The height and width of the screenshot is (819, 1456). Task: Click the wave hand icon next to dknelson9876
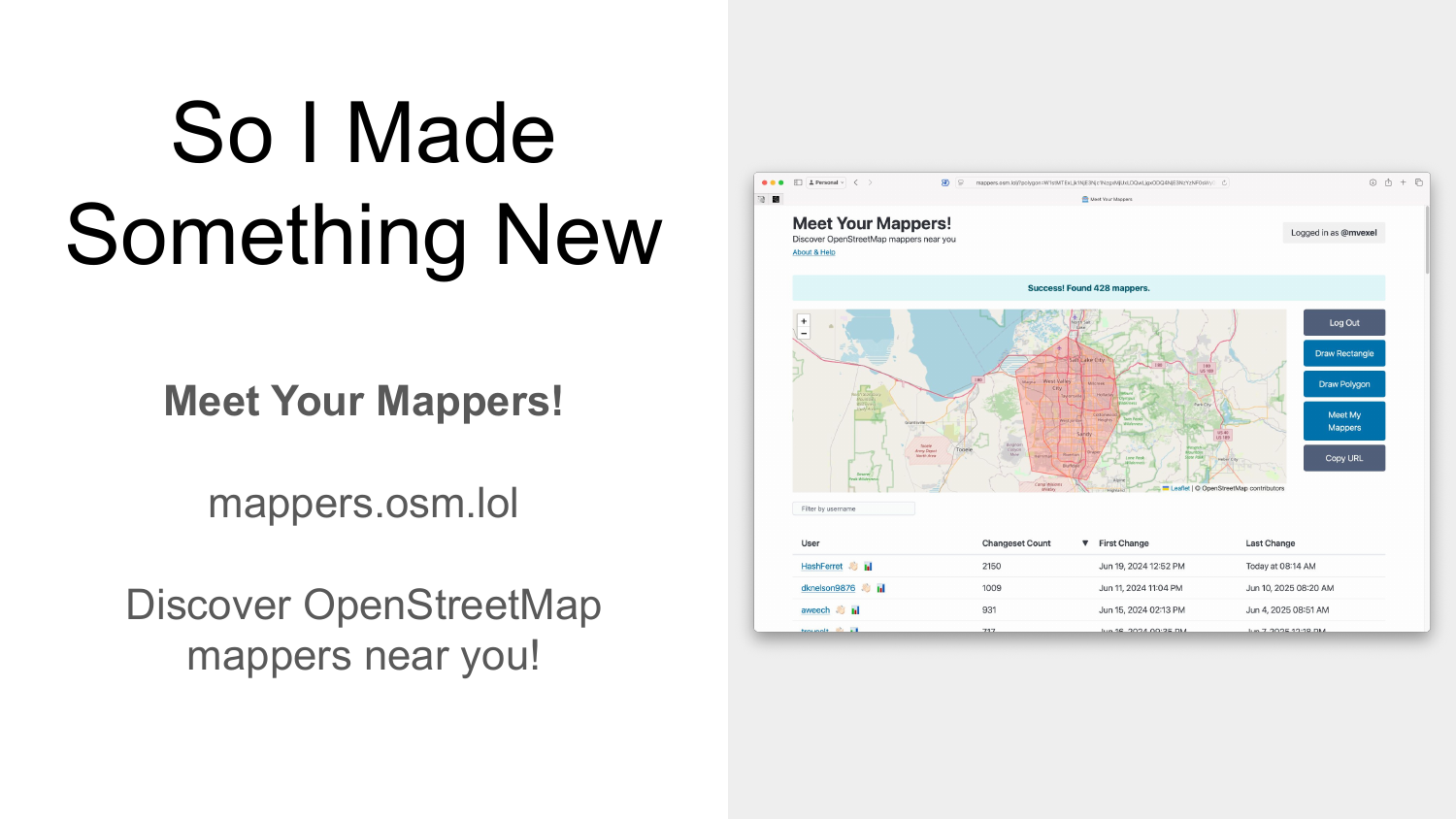[866, 588]
